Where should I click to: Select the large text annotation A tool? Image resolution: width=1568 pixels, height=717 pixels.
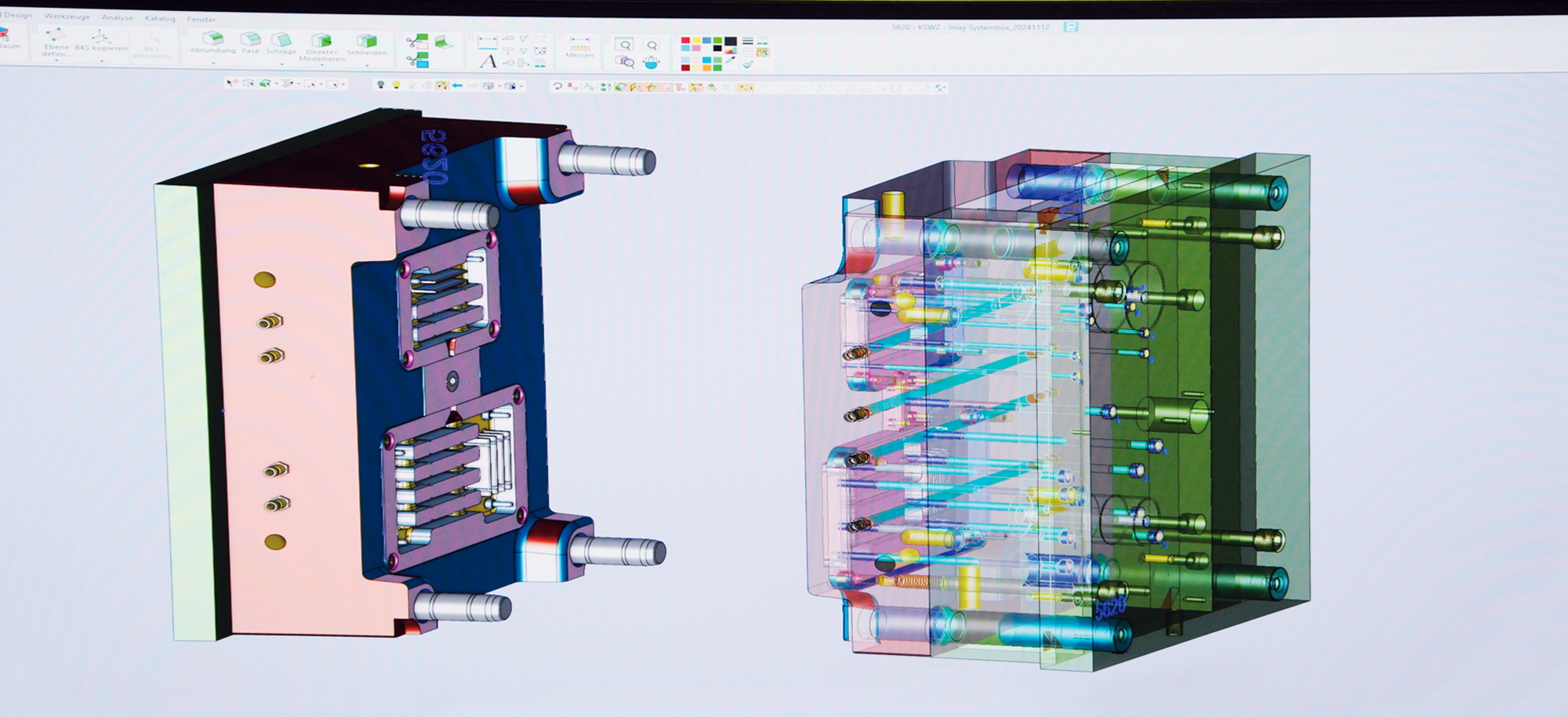tap(488, 61)
